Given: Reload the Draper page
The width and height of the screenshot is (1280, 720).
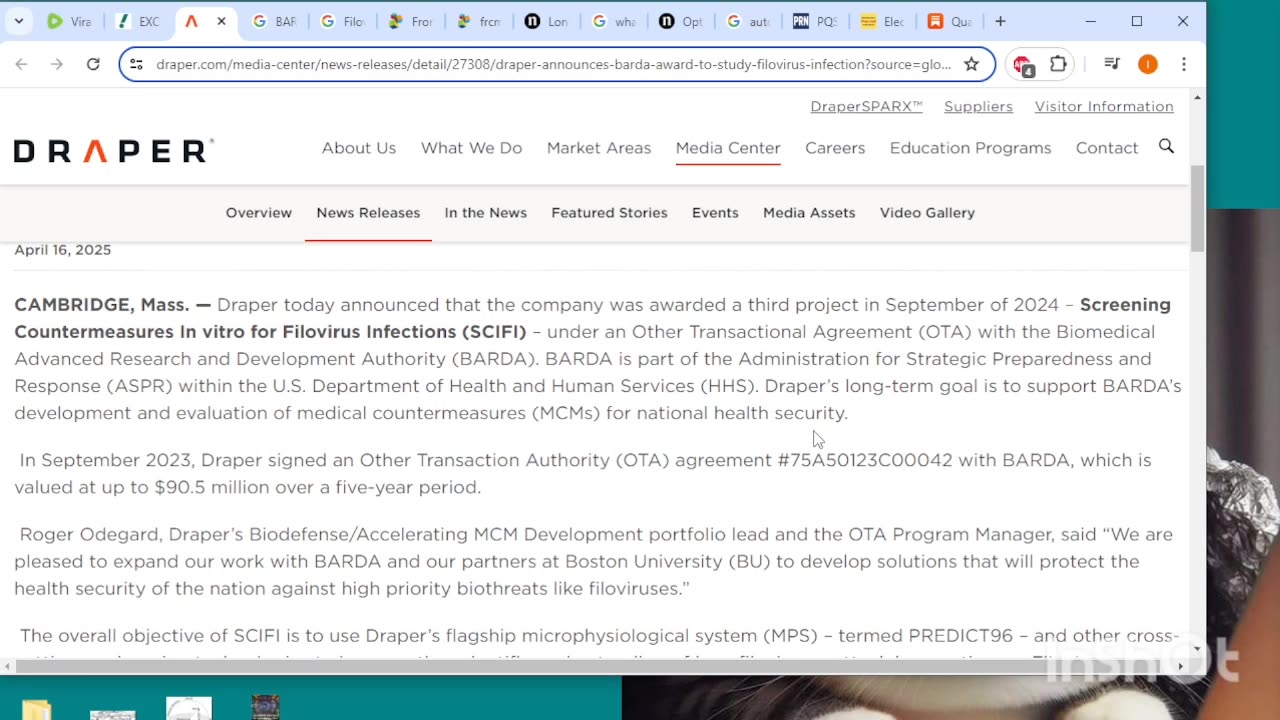Looking at the screenshot, I should [x=93, y=64].
